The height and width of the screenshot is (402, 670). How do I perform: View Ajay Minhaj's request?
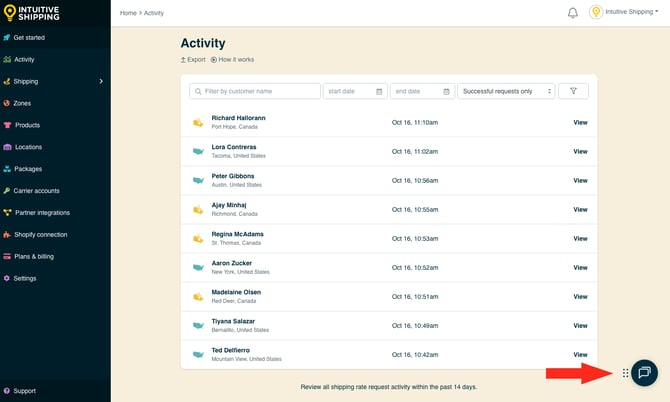click(580, 210)
